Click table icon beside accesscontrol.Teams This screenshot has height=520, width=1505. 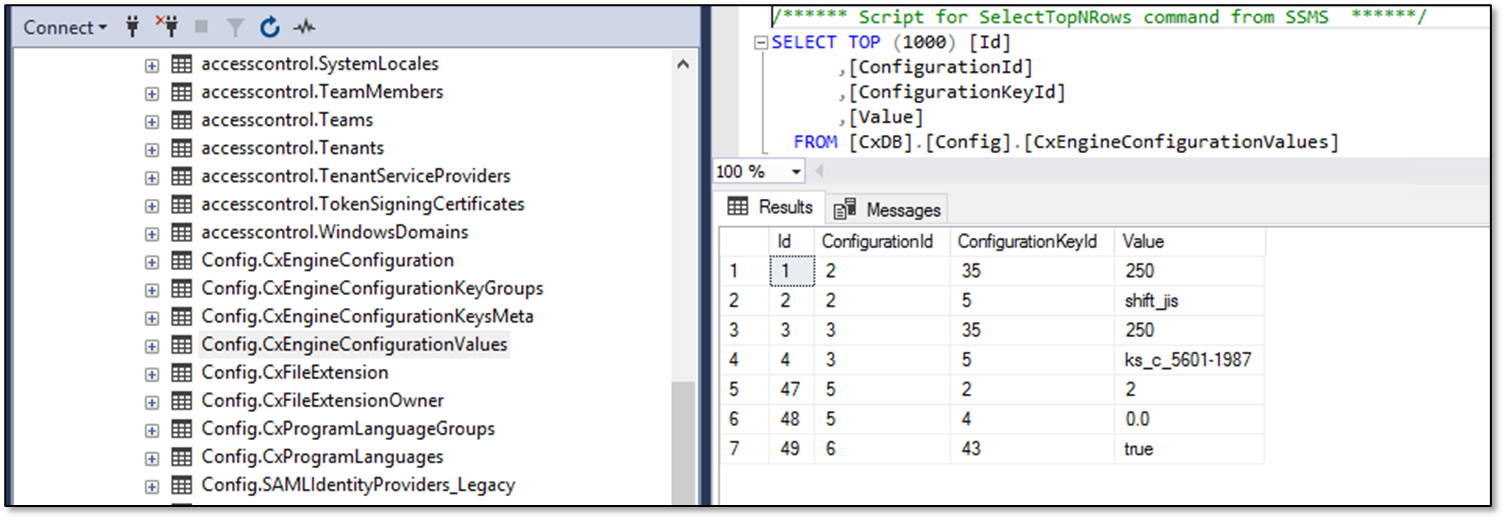click(x=181, y=120)
